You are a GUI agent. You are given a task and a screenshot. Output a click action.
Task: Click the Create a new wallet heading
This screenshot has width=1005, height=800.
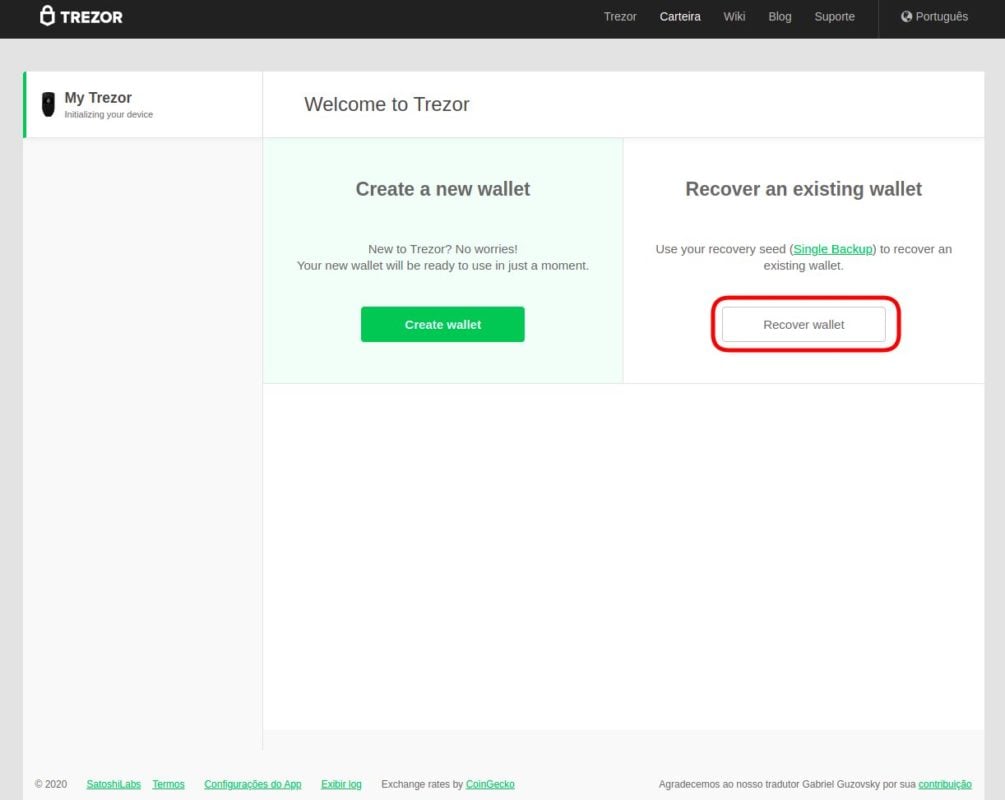(443, 189)
